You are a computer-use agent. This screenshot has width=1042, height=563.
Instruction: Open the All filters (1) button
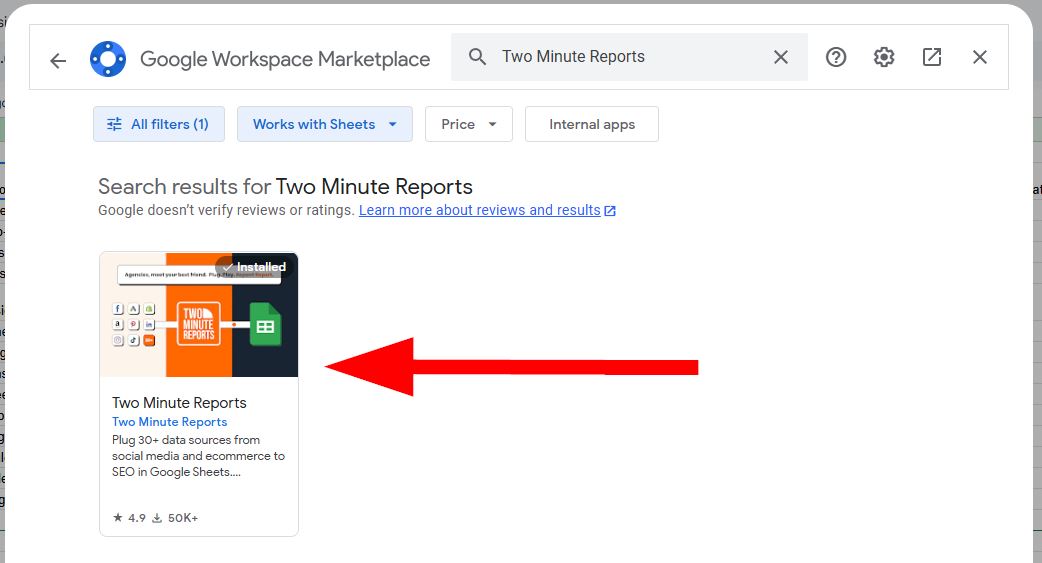click(159, 124)
